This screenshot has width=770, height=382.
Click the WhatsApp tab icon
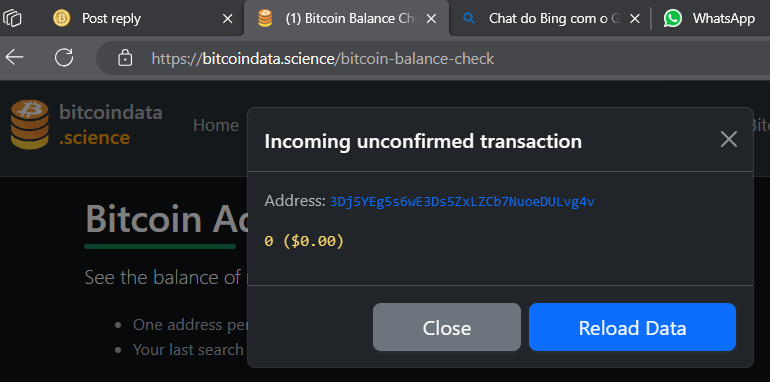point(673,19)
